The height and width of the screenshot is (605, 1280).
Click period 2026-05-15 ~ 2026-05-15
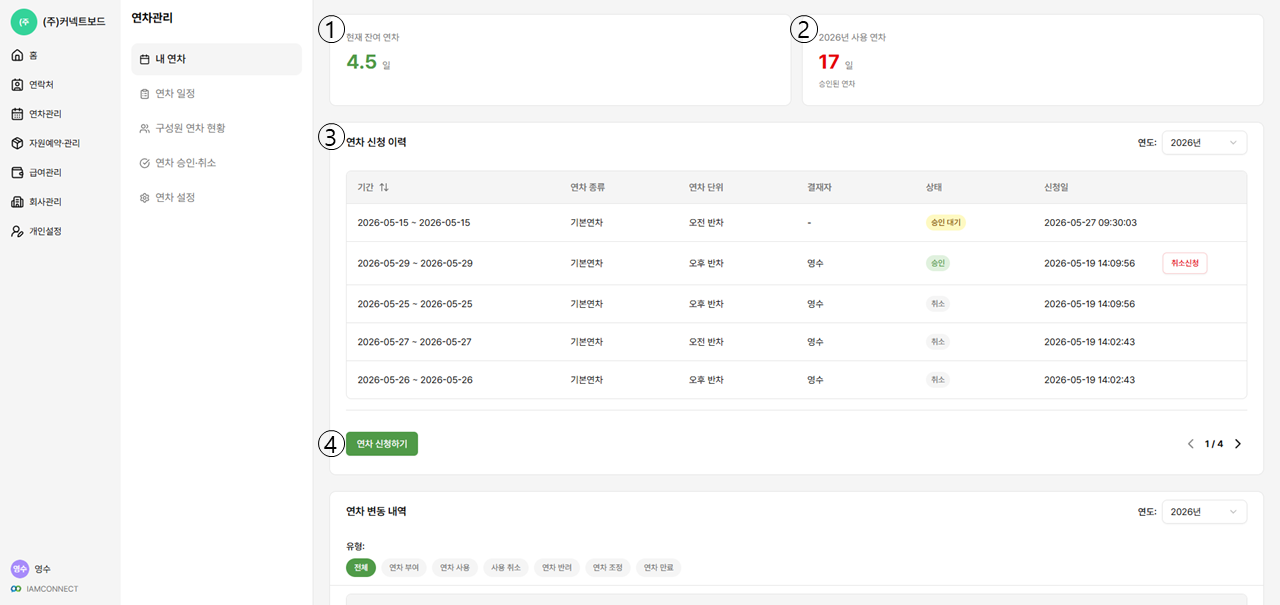click(414, 222)
